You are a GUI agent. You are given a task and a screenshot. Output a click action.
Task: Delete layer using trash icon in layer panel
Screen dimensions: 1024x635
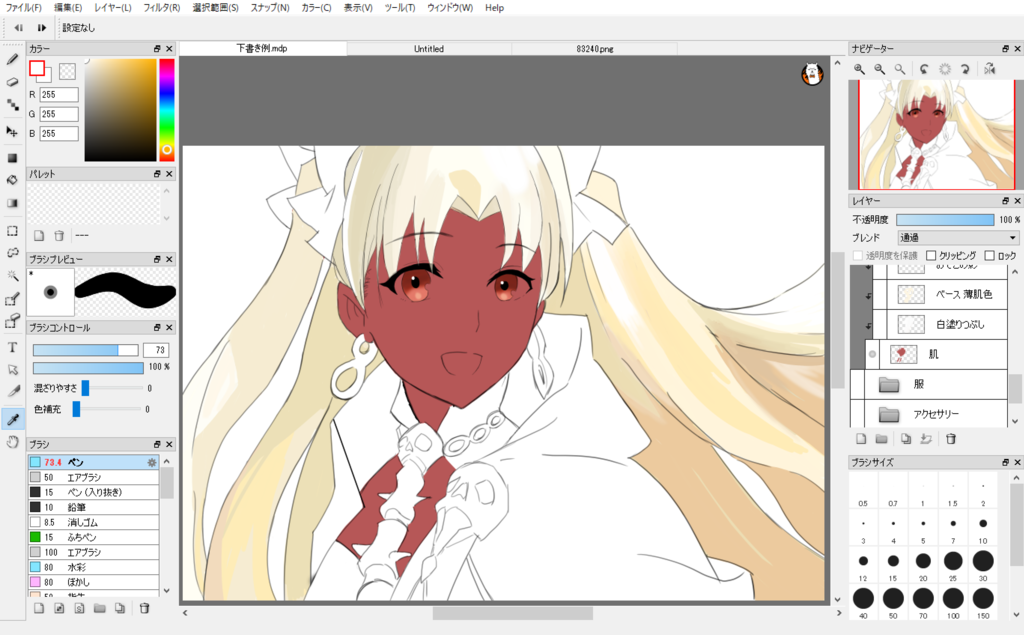[x=951, y=438]
